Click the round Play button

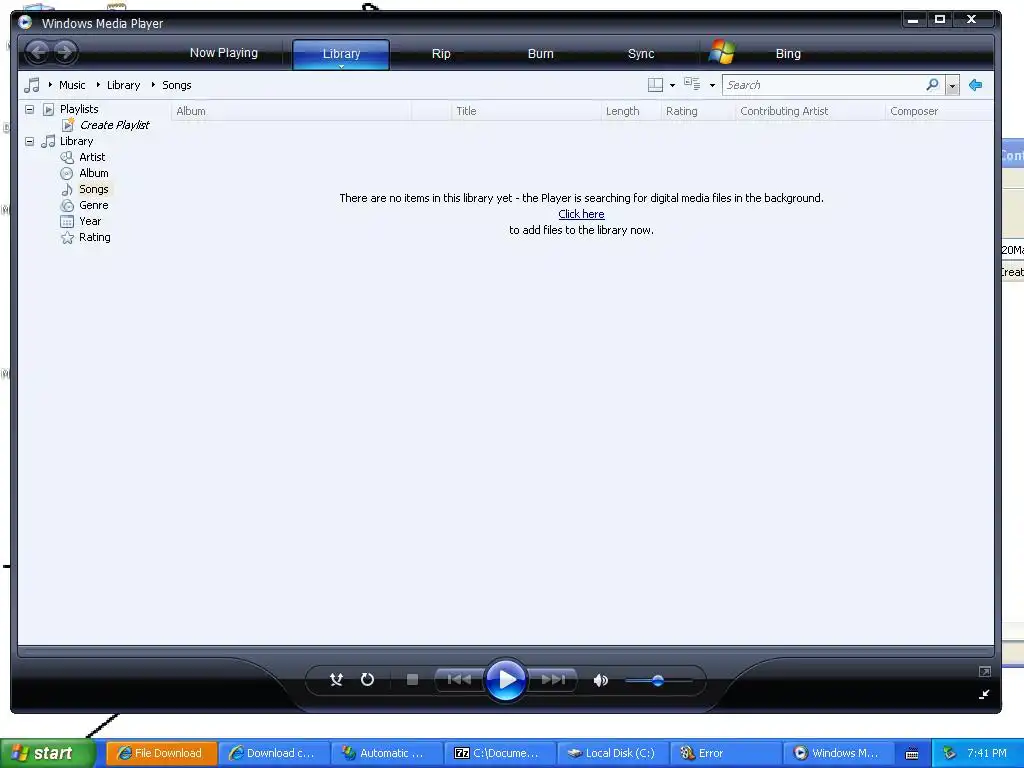tap(506, 680)
